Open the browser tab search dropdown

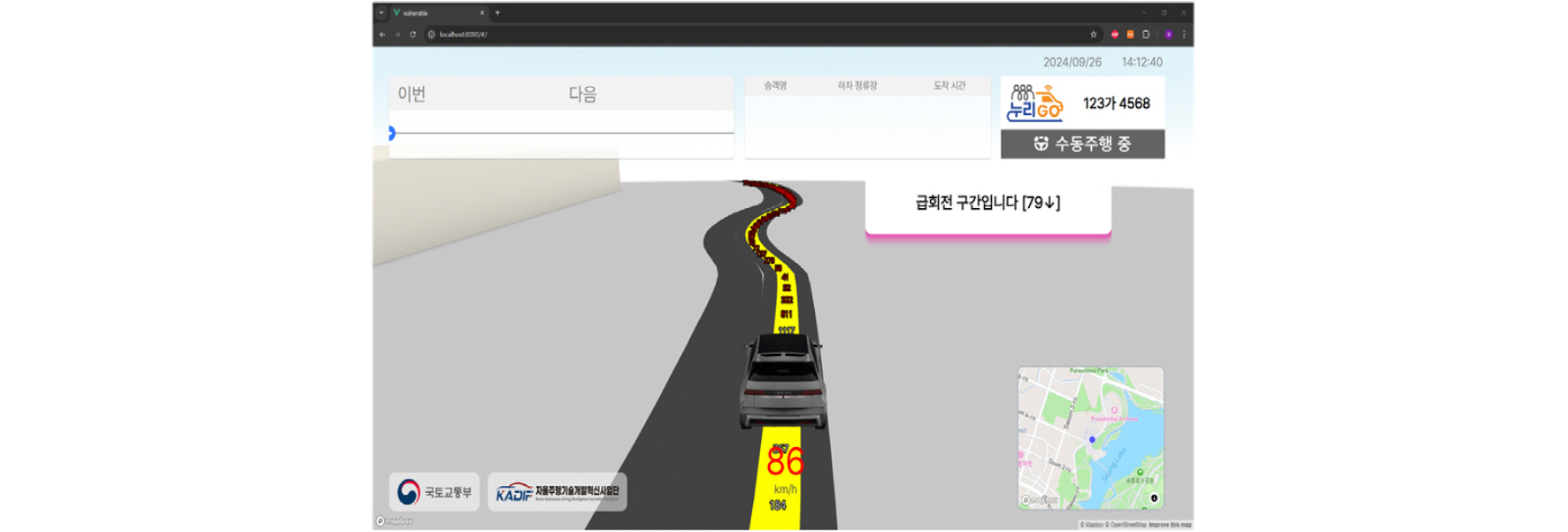click(381, 13)
